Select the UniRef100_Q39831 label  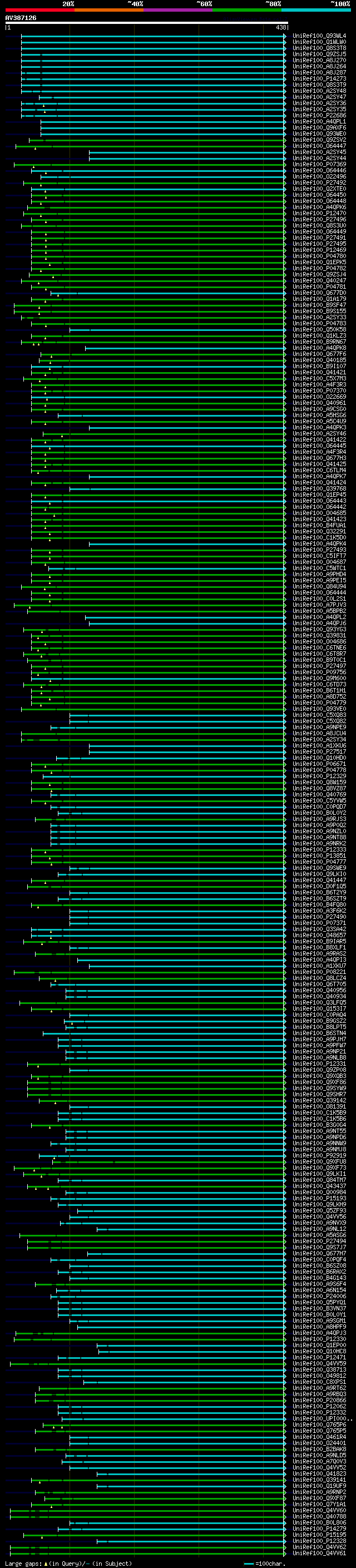(x=319, y=635)
